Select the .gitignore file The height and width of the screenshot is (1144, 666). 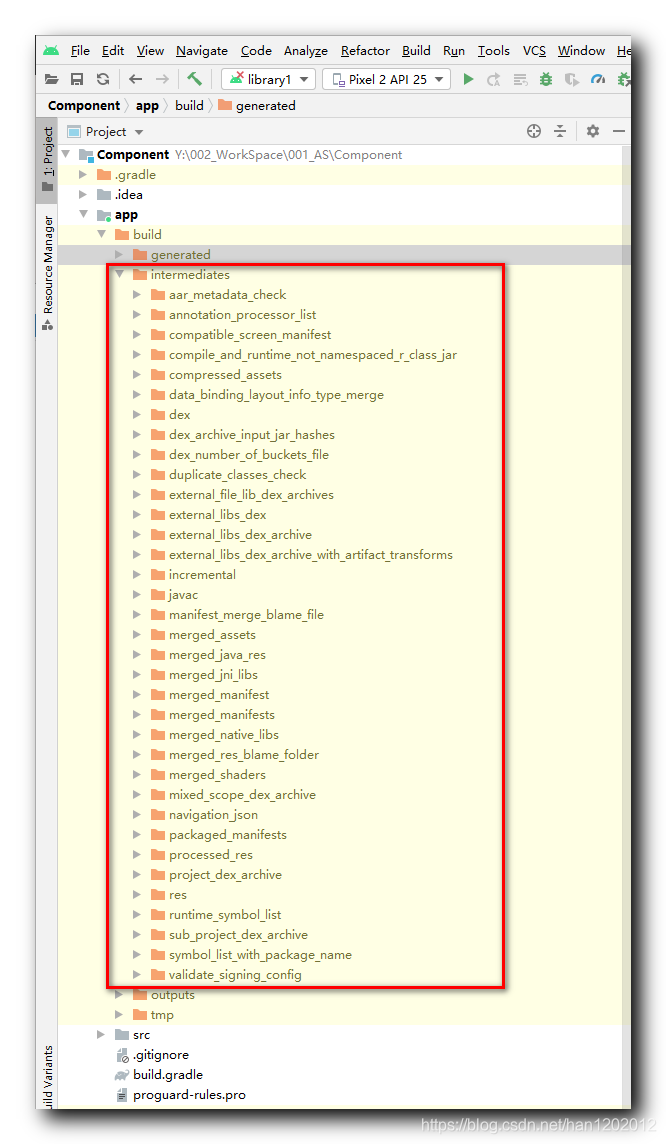pyautogui.click(x=160, y=1055)
